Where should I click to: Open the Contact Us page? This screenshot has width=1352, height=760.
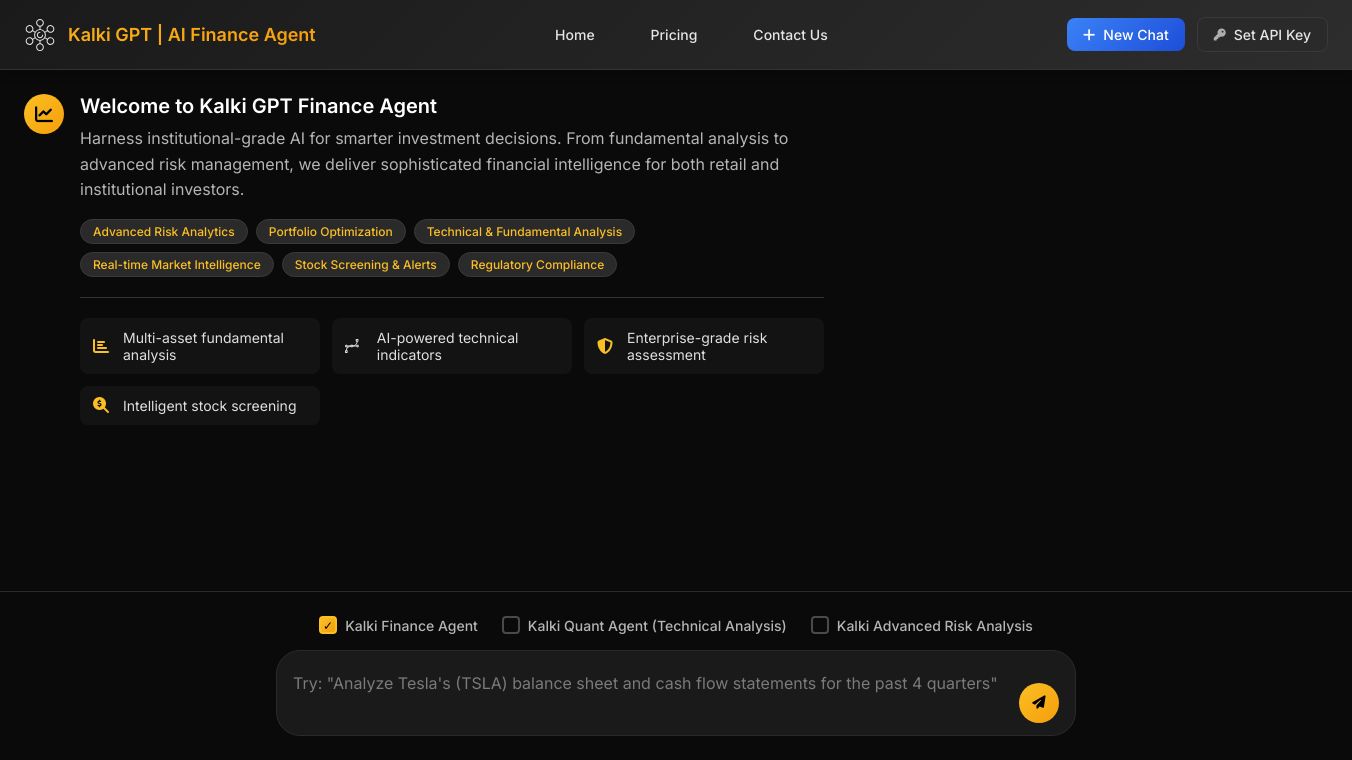point(790,35)
